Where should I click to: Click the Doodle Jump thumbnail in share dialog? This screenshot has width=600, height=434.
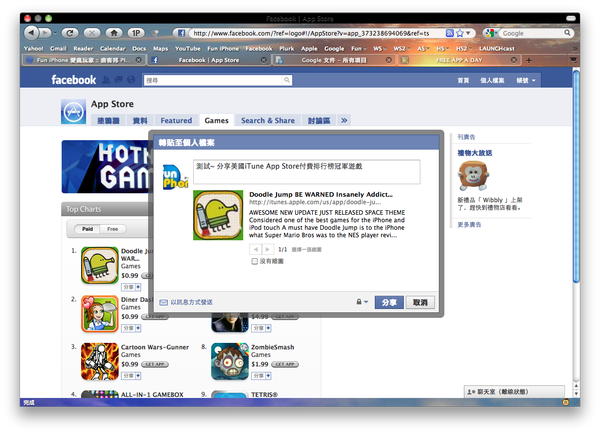[218, 215]
